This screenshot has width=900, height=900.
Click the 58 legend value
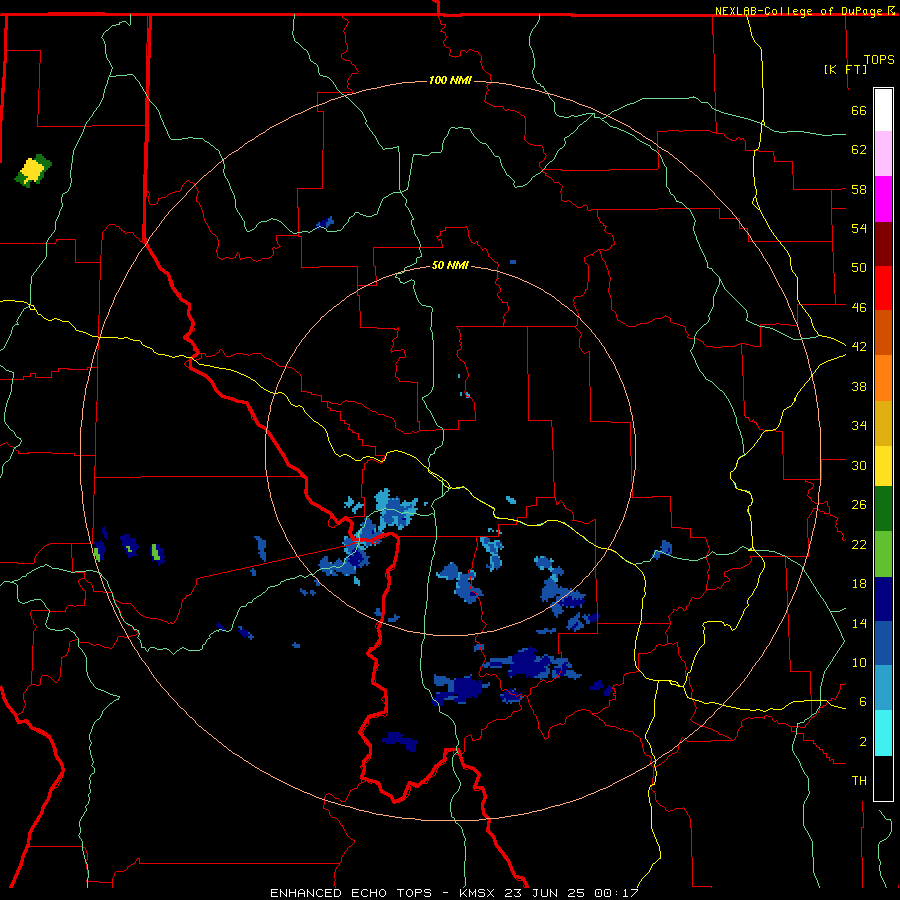(x=859, y=189)
